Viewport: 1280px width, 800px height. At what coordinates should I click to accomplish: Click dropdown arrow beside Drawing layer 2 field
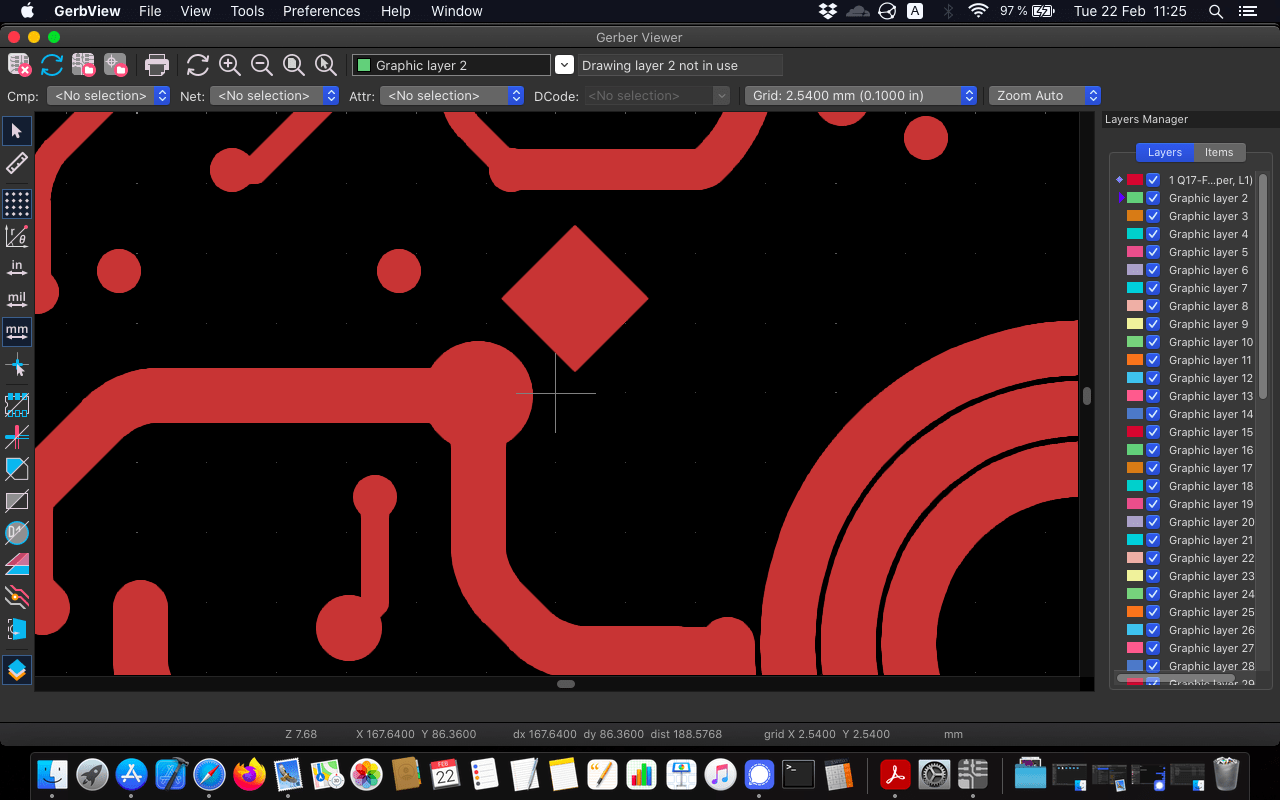pos(564,65)
